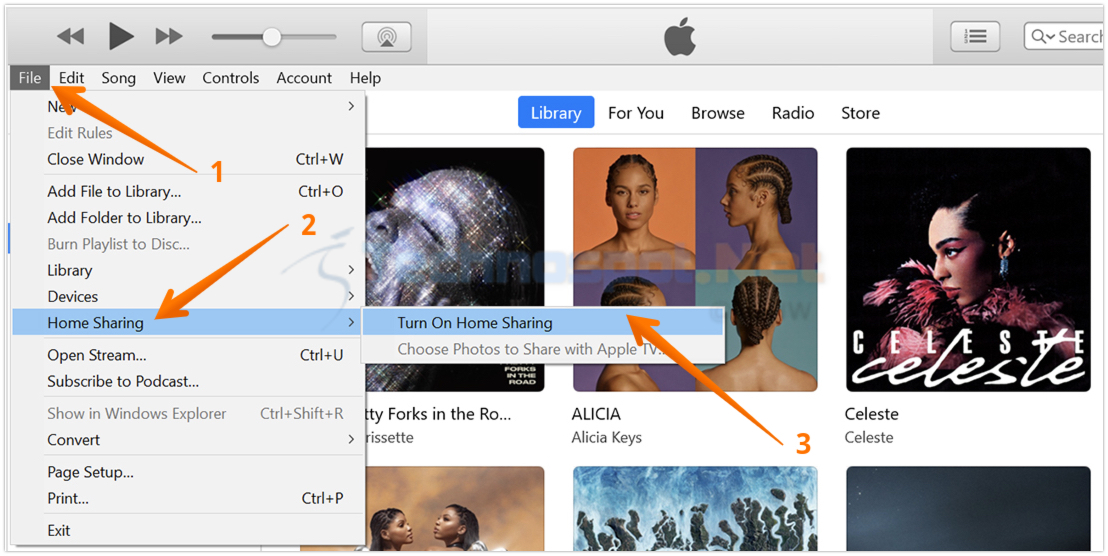Click the Apple logo in display

click(680, 37)
